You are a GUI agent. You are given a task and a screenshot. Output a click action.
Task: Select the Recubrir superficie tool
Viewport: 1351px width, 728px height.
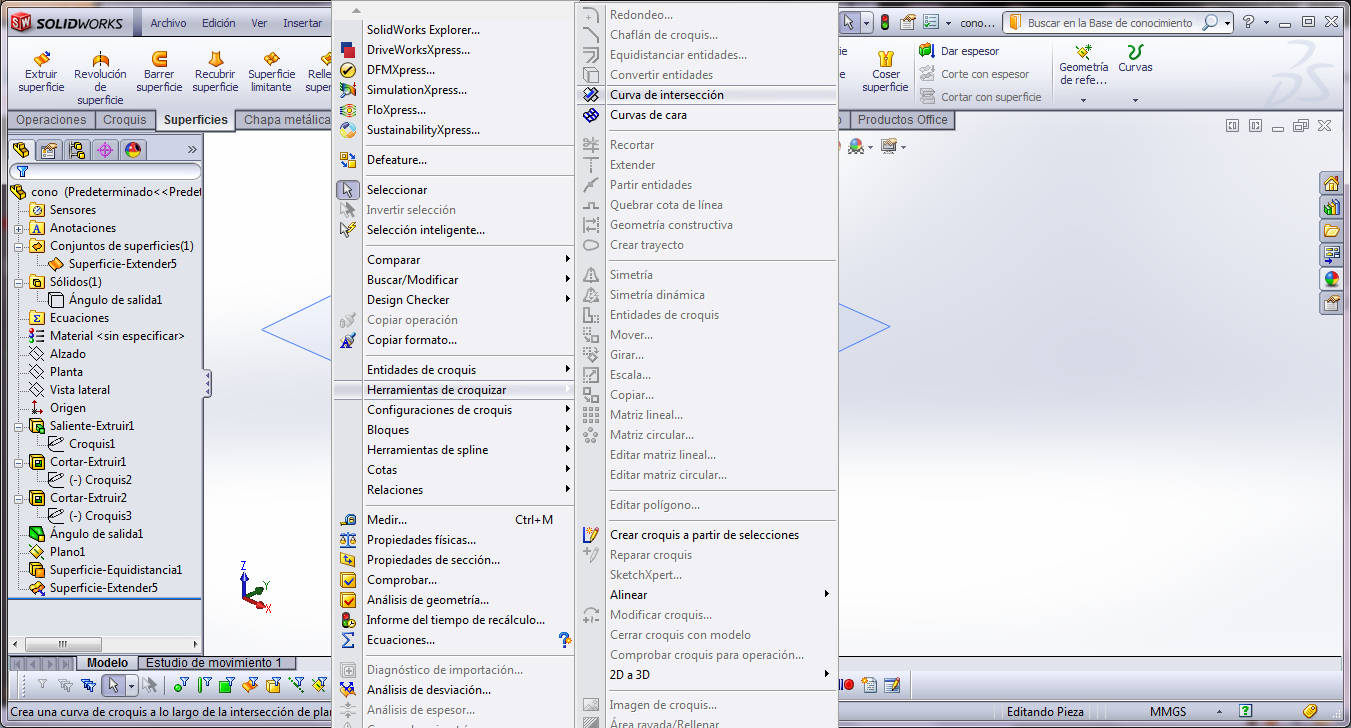point(215,72)
